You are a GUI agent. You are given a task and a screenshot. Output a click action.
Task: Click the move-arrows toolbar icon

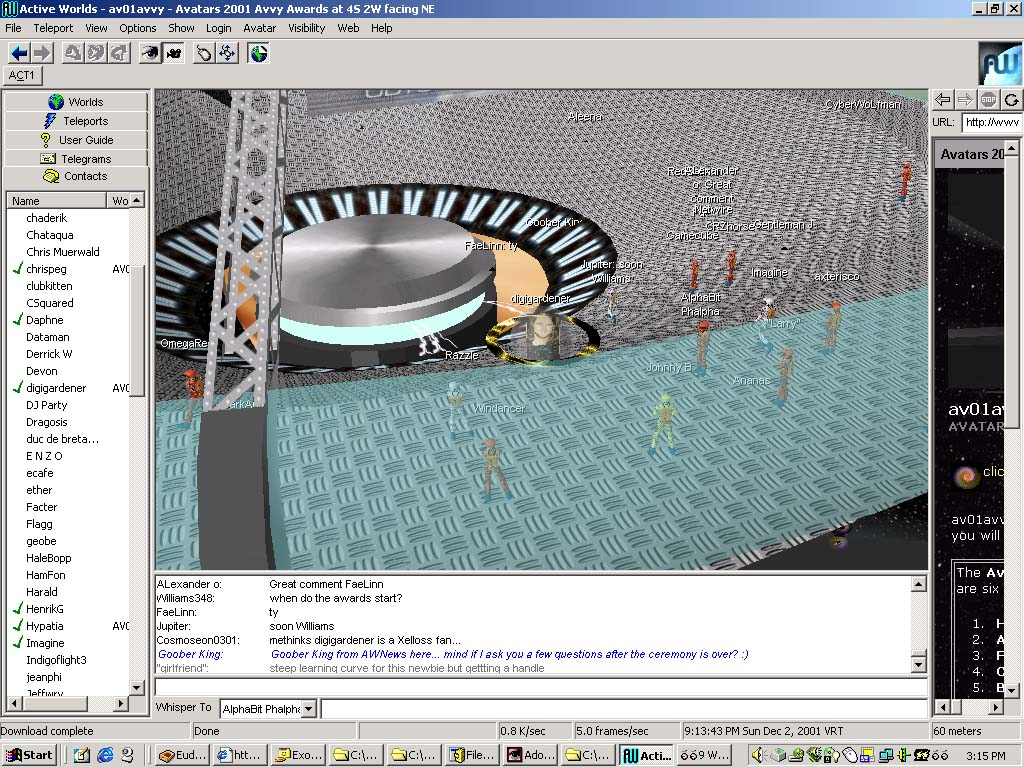coord(227,53)
